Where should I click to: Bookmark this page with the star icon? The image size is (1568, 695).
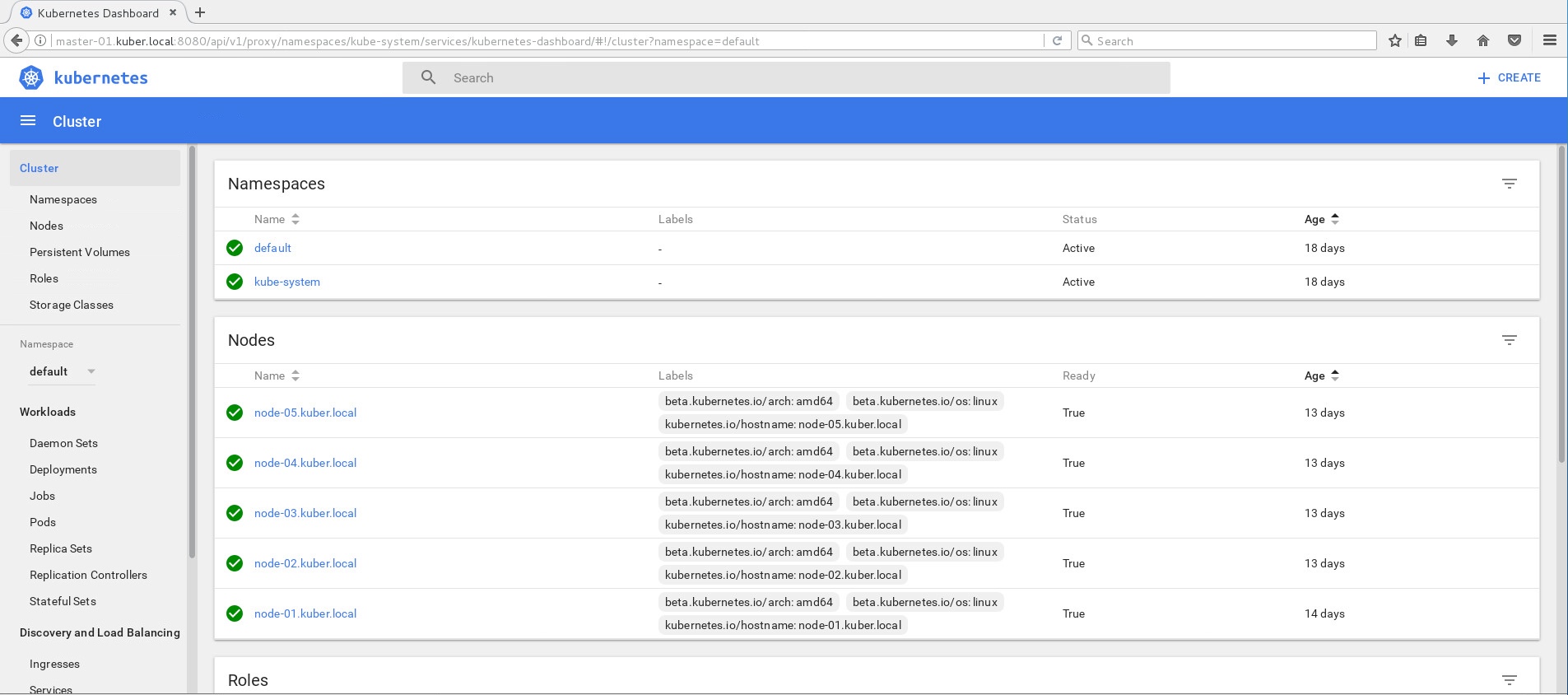[1395, 40]
